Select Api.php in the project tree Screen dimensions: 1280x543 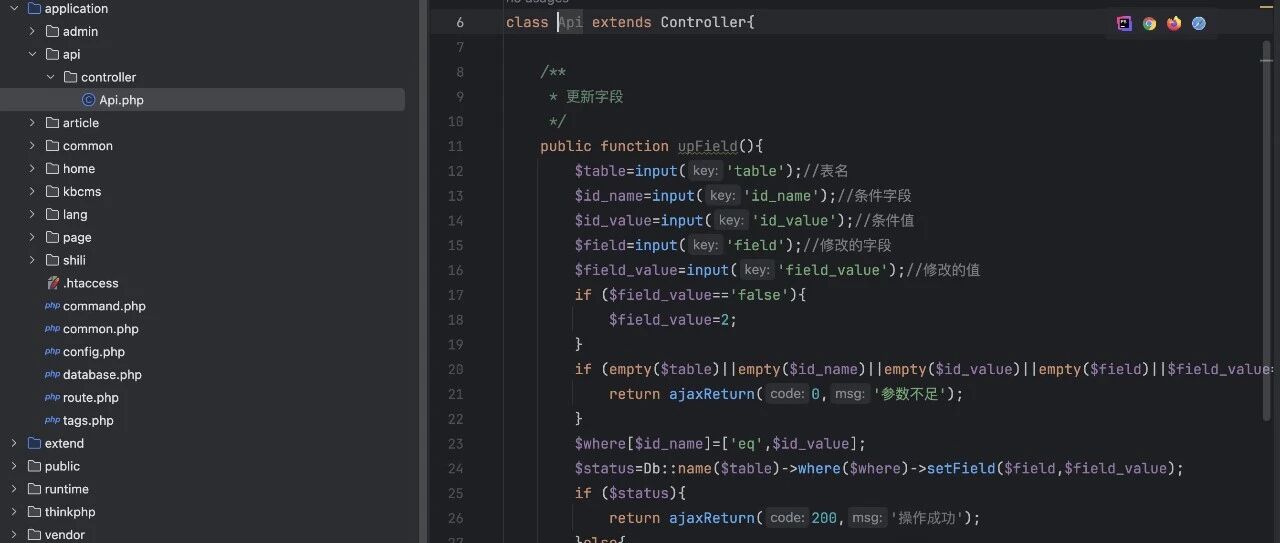coord(202,100)
